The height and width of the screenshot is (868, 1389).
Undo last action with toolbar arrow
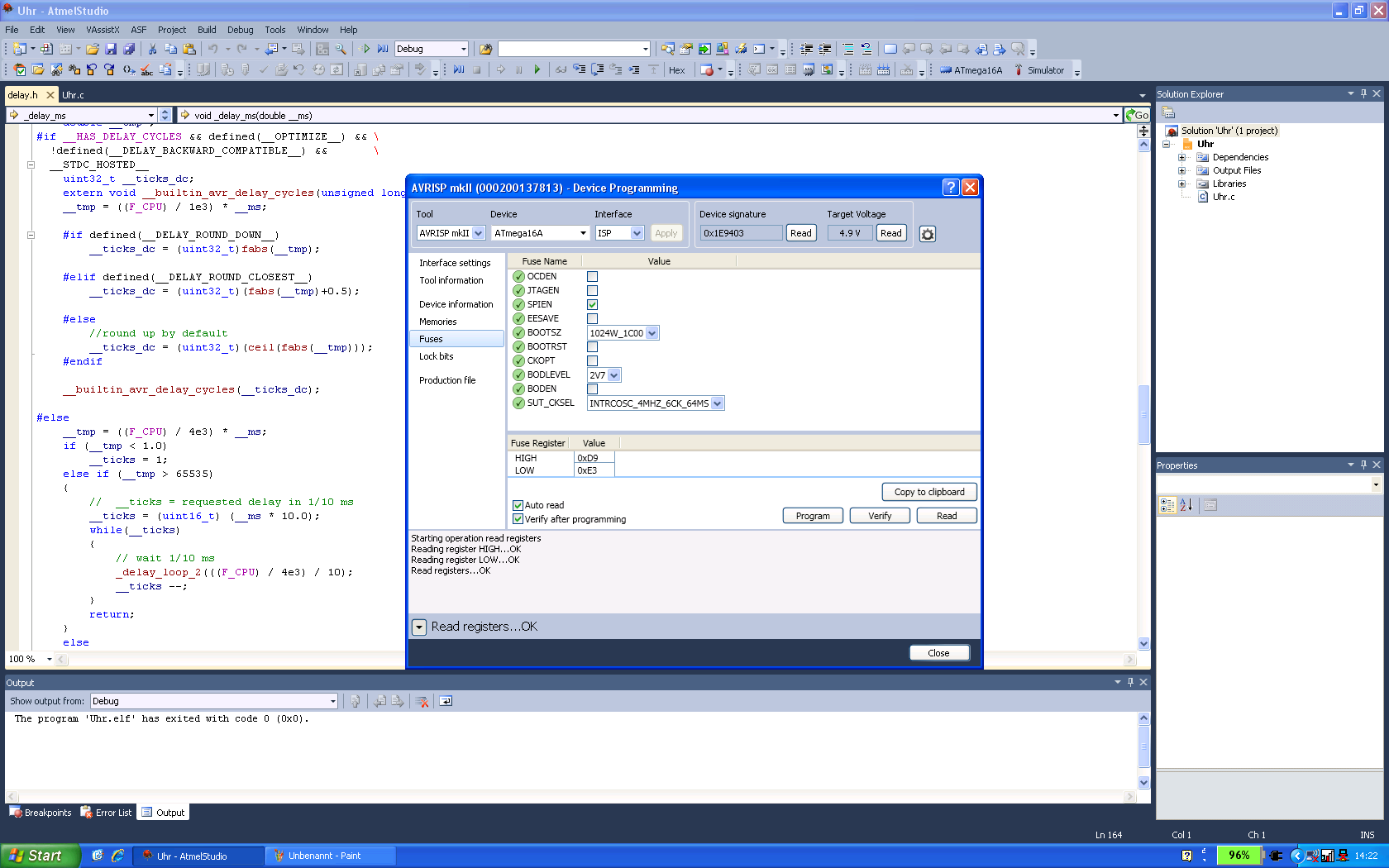click(212, 49)
